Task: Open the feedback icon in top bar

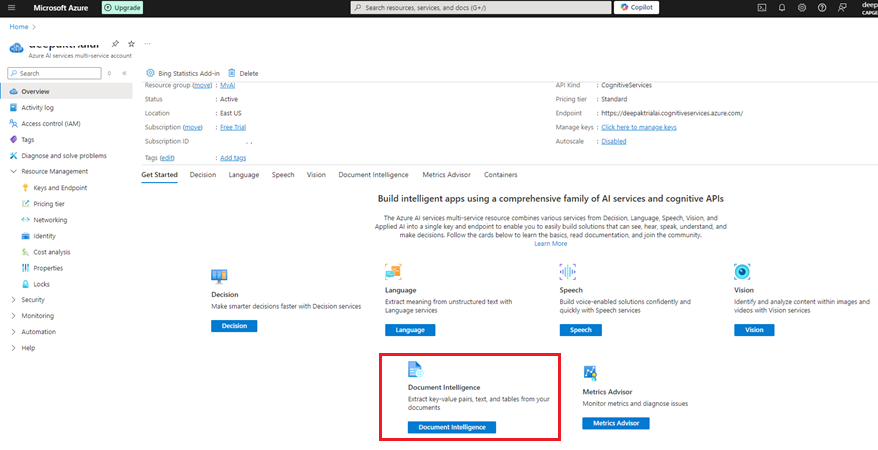Action: pos(842,8)
